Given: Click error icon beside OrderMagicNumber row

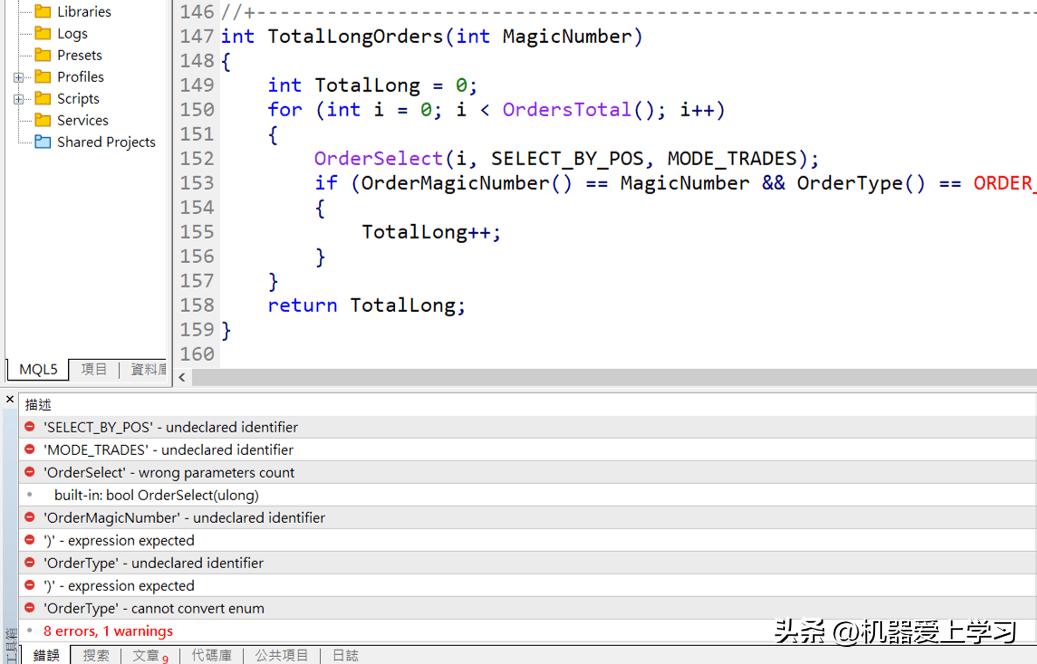Looking at the screenshot, I should (30, 517).
